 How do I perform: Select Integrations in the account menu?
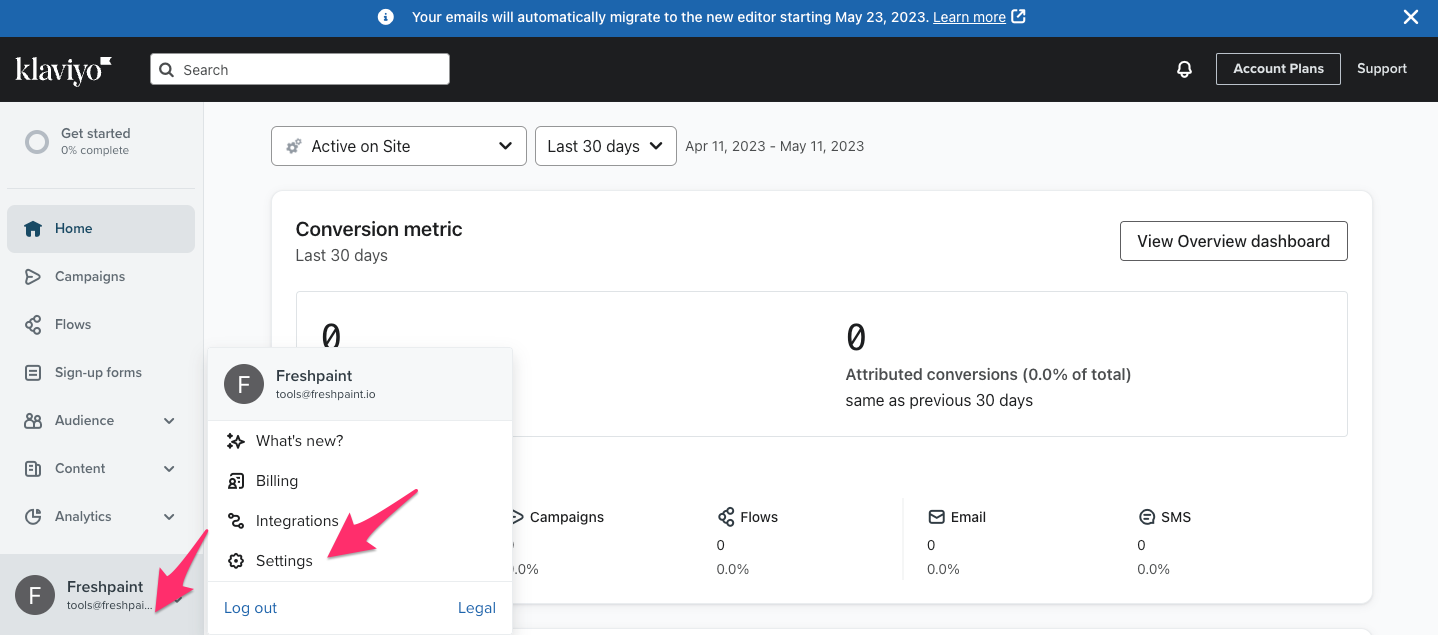[297, 521]
